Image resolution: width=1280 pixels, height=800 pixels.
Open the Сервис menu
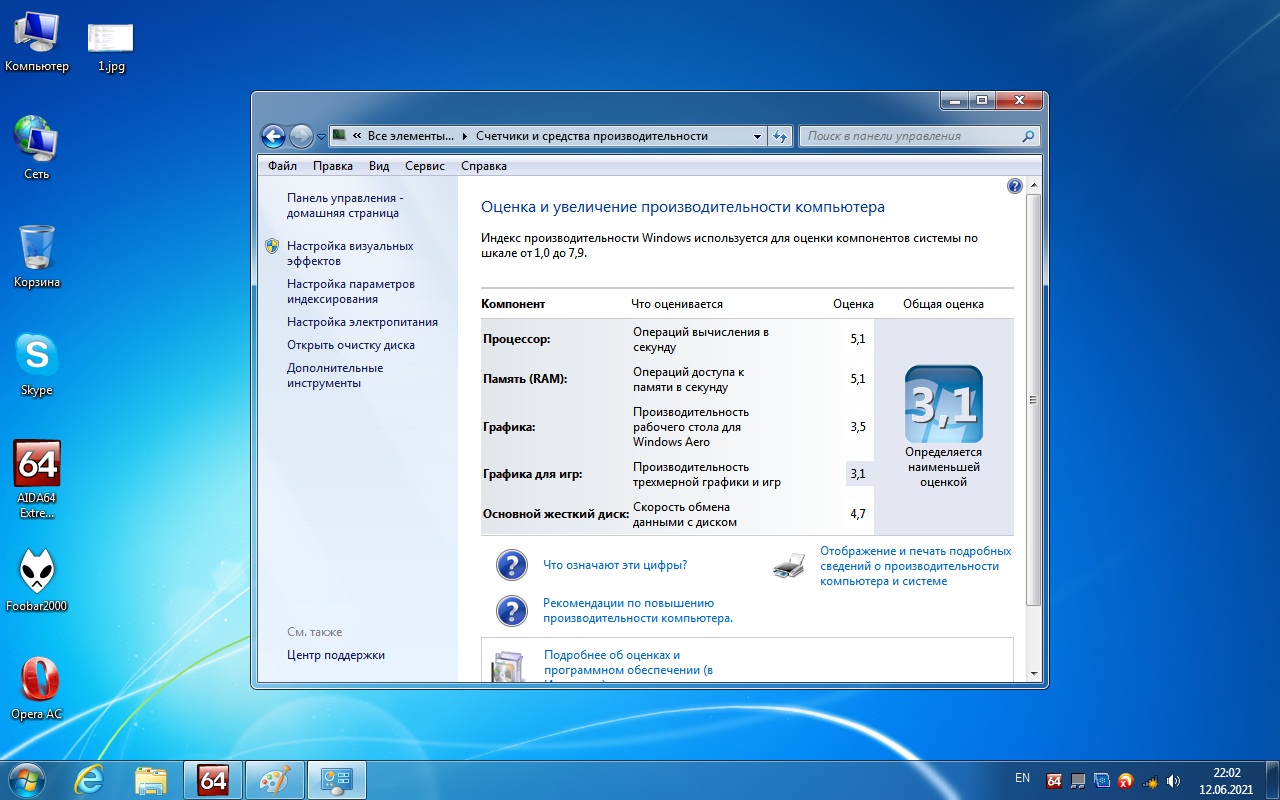425,166
